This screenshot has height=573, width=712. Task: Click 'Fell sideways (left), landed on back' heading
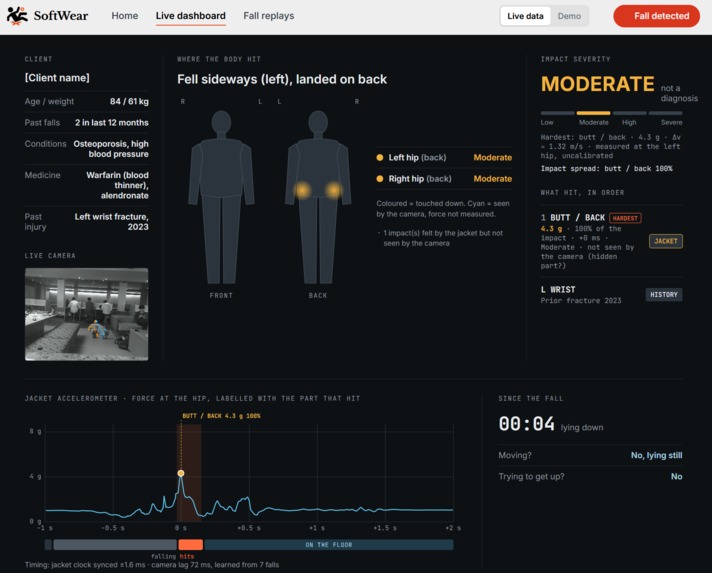click(282, 79)
